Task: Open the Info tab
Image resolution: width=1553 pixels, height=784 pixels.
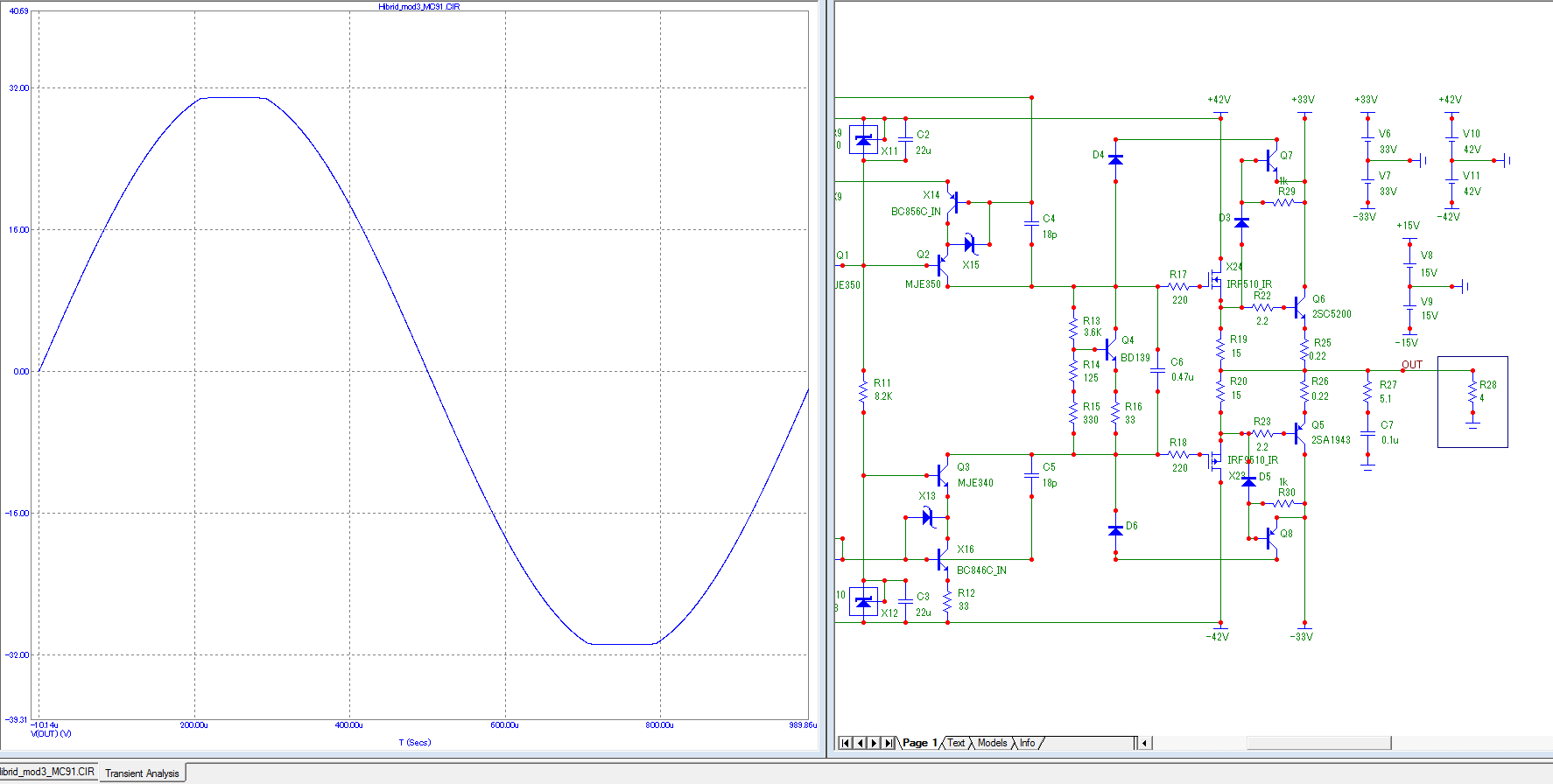Action: click(1027, 743)
